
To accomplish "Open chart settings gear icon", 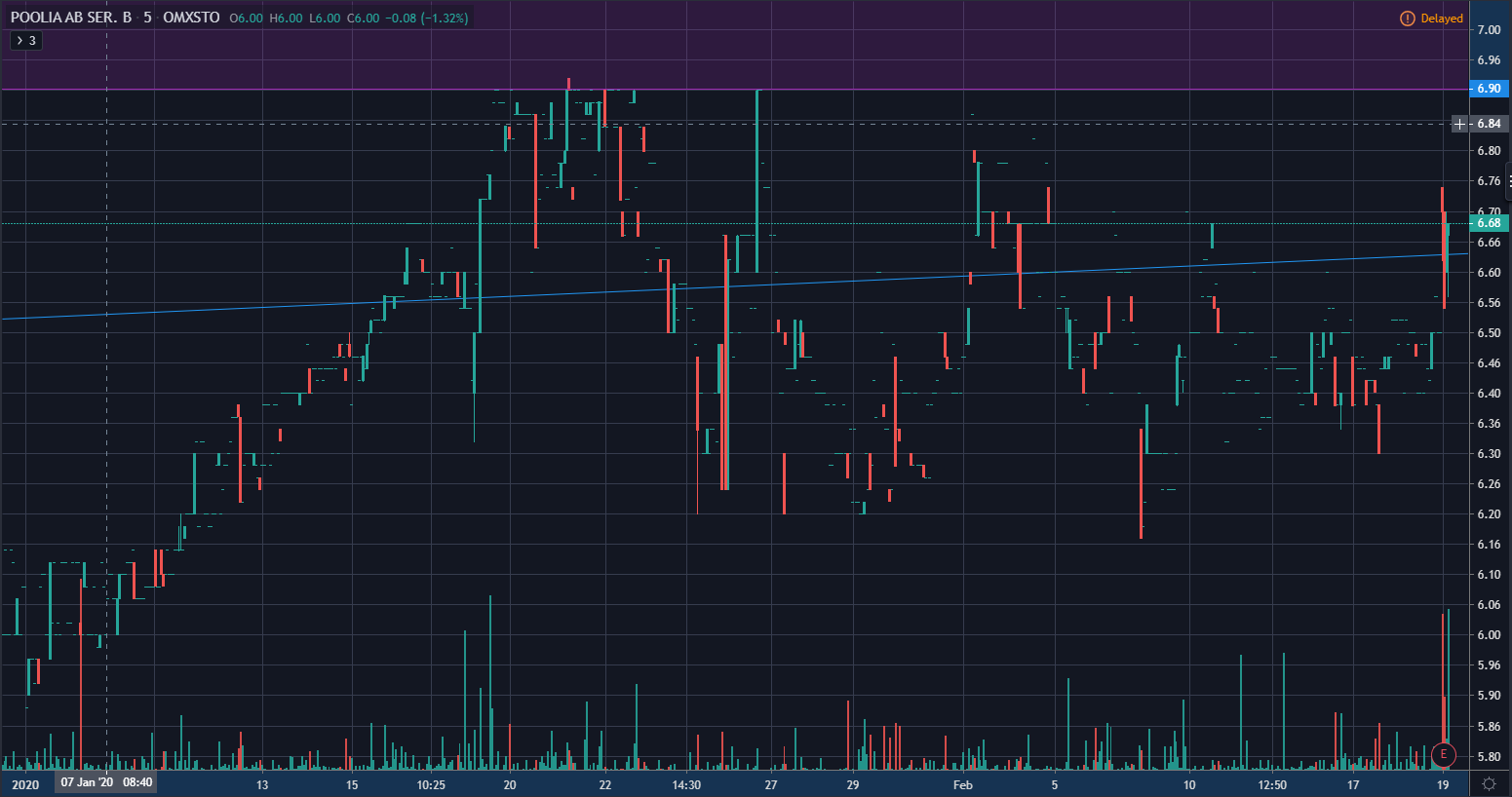I will tap(1490, 784).
